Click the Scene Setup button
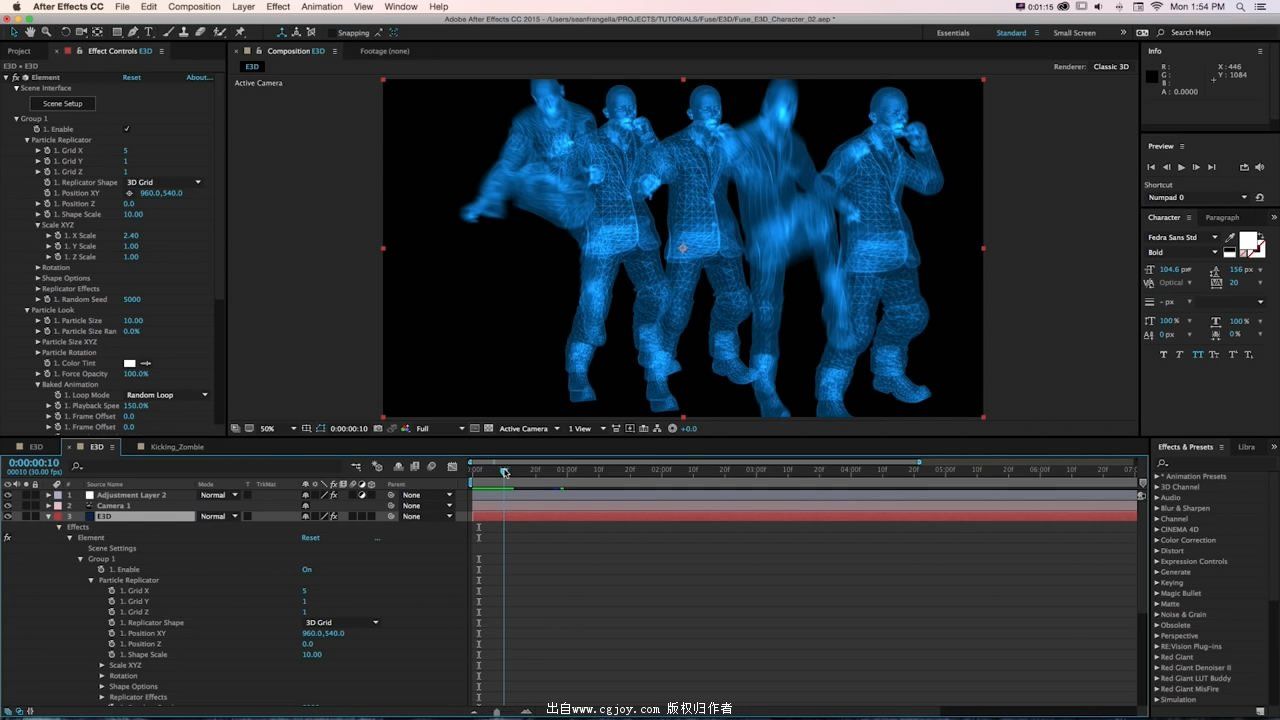Image resolution: width=1280 pixels, height=720 pixels. tap(62, 104)
